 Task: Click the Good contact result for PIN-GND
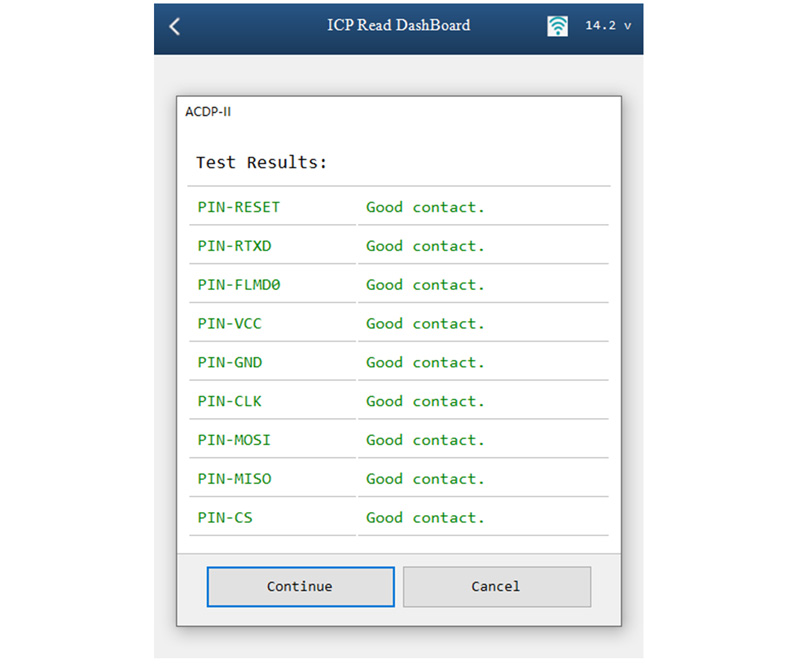[x=425, y=362]
